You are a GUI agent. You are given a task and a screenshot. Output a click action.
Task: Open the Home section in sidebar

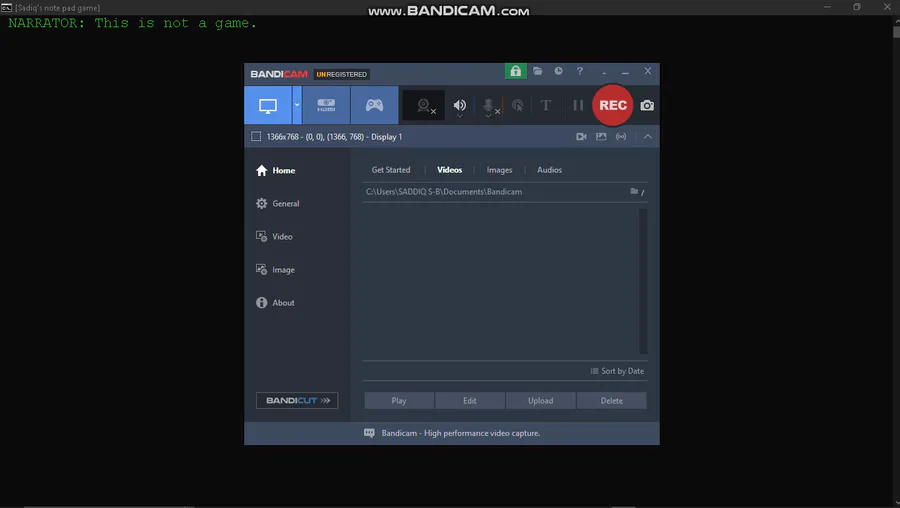pyautogui.click(x=276, y=170)
